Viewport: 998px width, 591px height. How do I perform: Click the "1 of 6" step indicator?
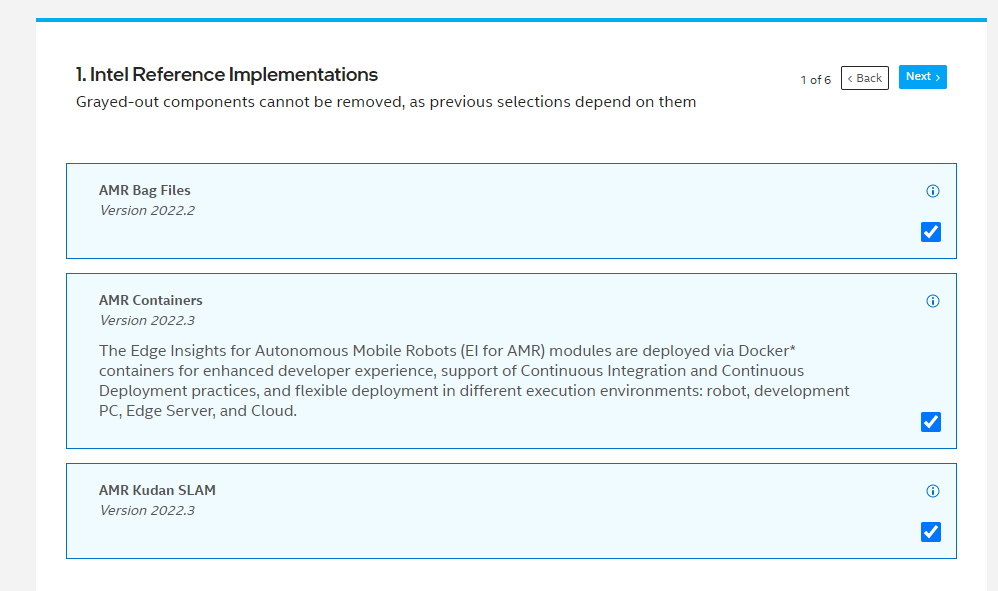815,79
